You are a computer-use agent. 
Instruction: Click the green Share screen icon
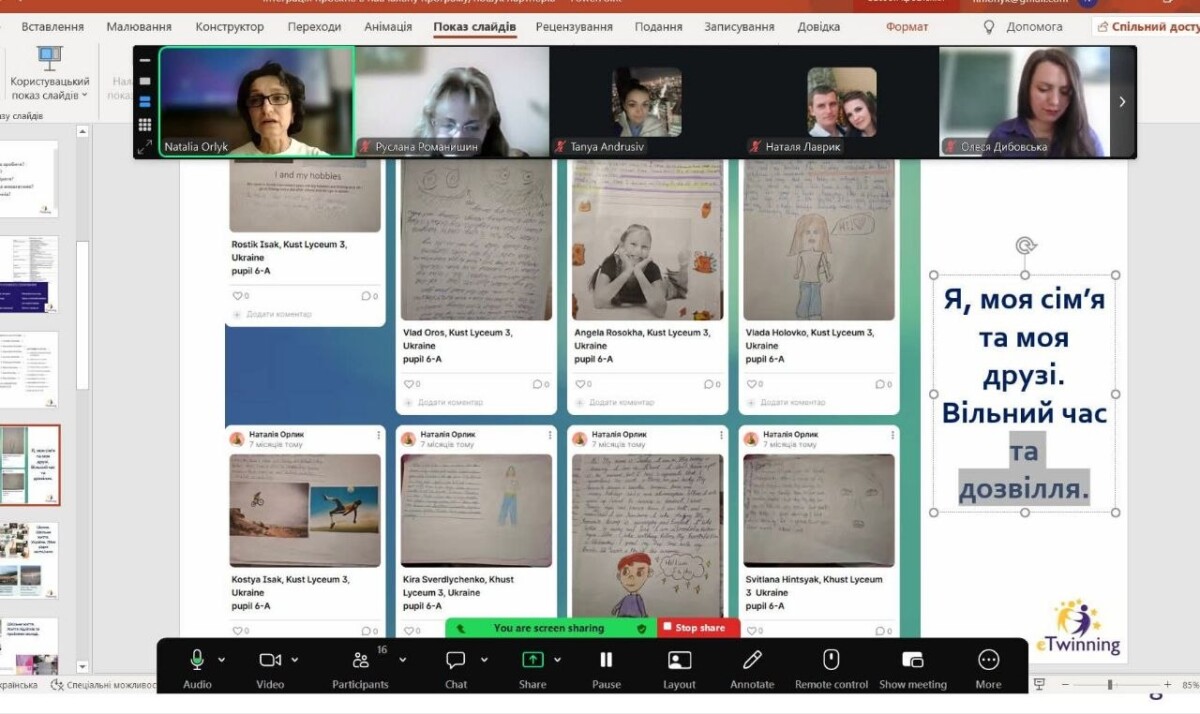pos(533,660)
